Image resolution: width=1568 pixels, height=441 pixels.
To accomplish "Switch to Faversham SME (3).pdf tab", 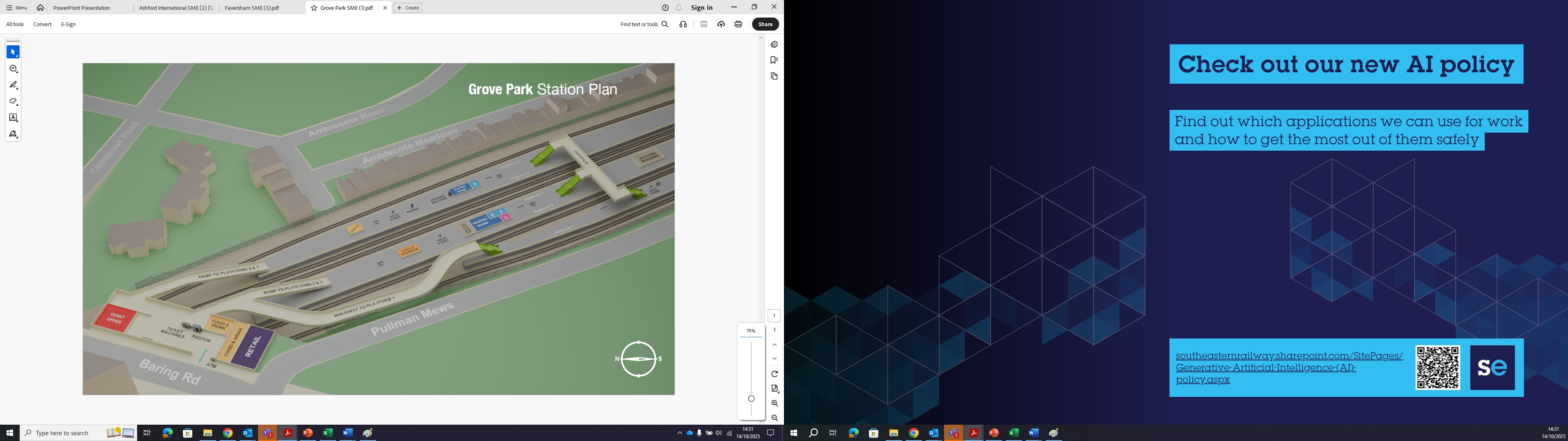I will click(x=252, y=8).
